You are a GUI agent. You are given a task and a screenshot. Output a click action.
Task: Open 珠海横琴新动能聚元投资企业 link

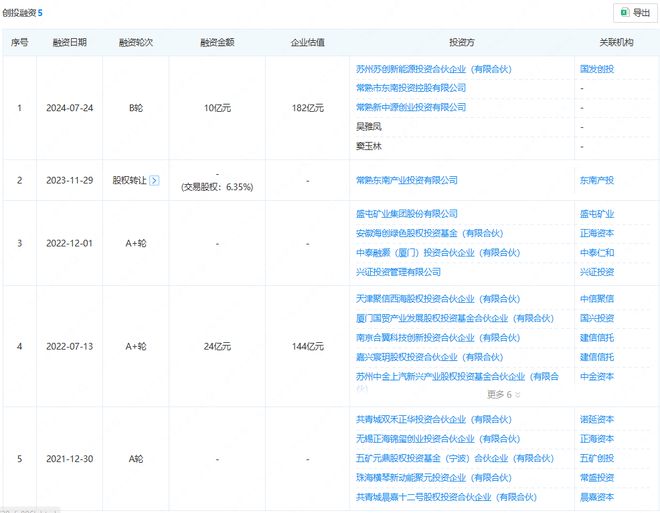coord(434,478)
